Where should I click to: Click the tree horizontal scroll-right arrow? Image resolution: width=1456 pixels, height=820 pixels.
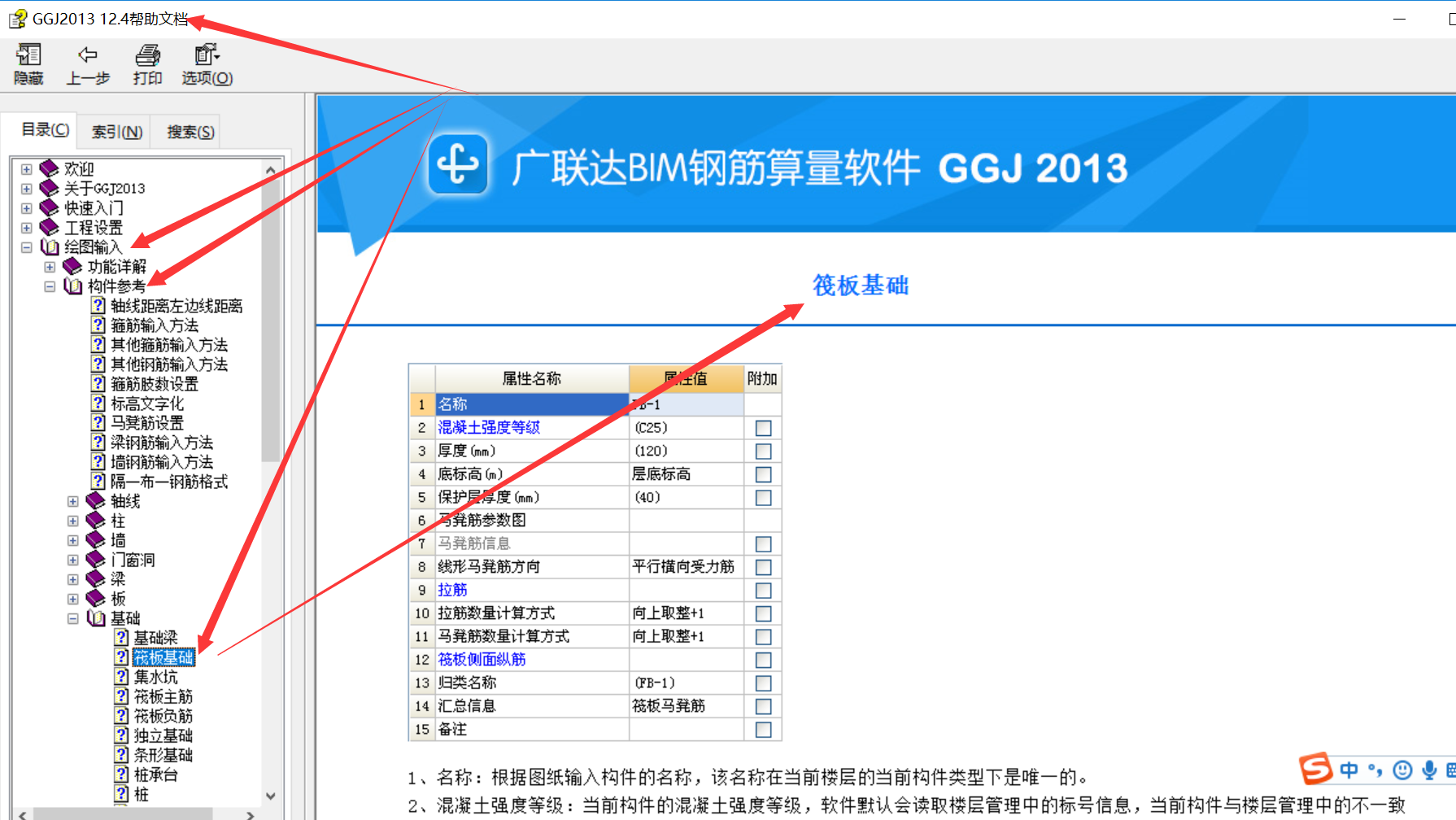pyautogui.click(x=250, y=814)
